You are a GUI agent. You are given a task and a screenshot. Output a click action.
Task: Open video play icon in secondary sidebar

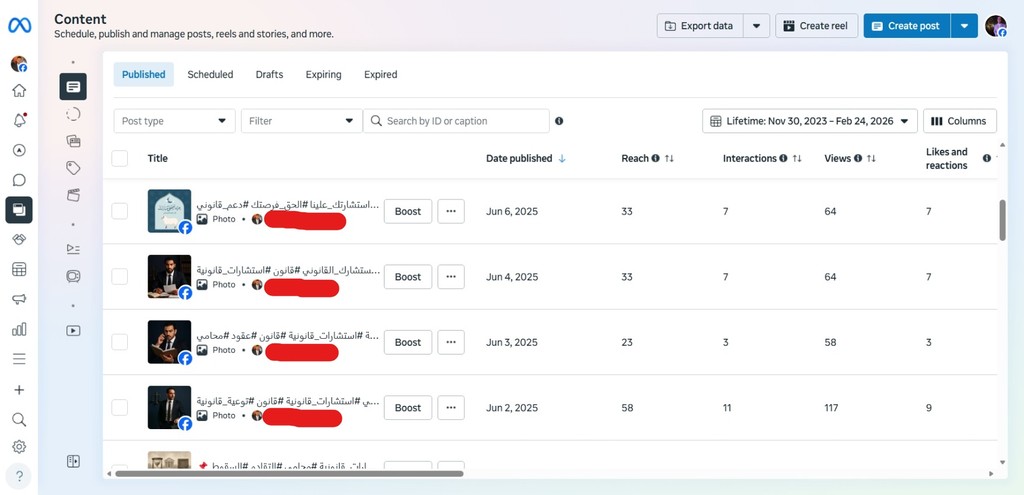tap(73, 330)
